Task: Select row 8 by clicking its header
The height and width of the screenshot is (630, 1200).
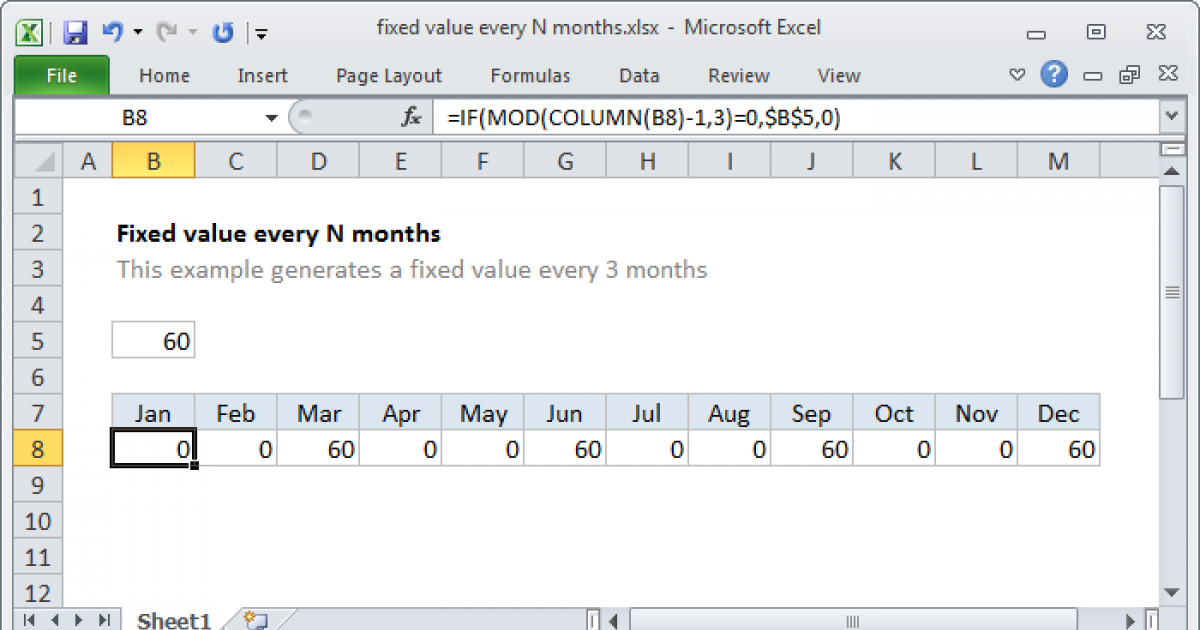Action: 37,448
